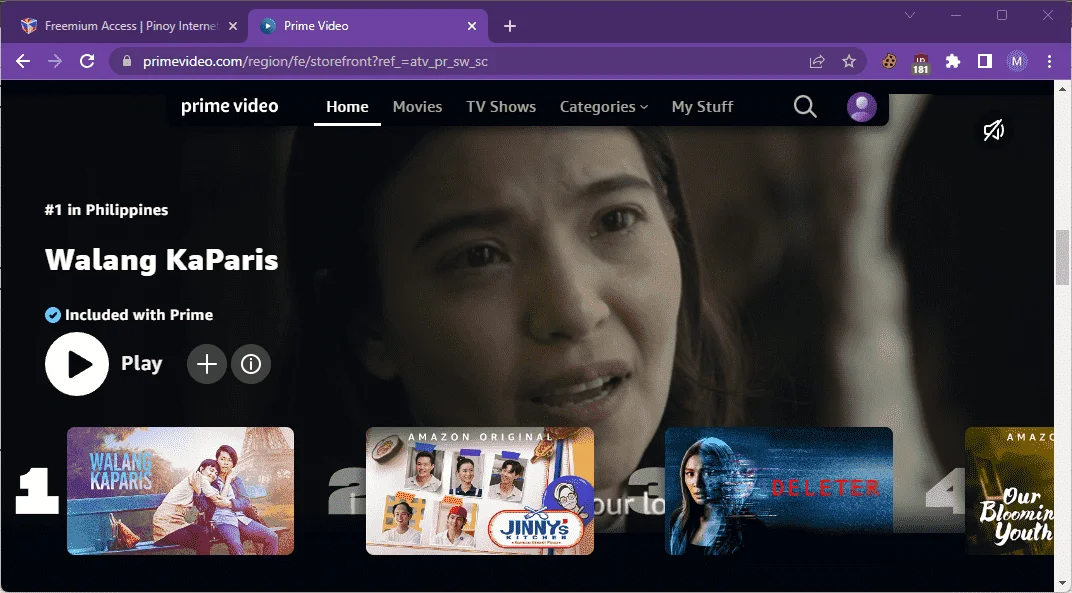
Task: Open a new browser tab
Action: coord(509,26)
